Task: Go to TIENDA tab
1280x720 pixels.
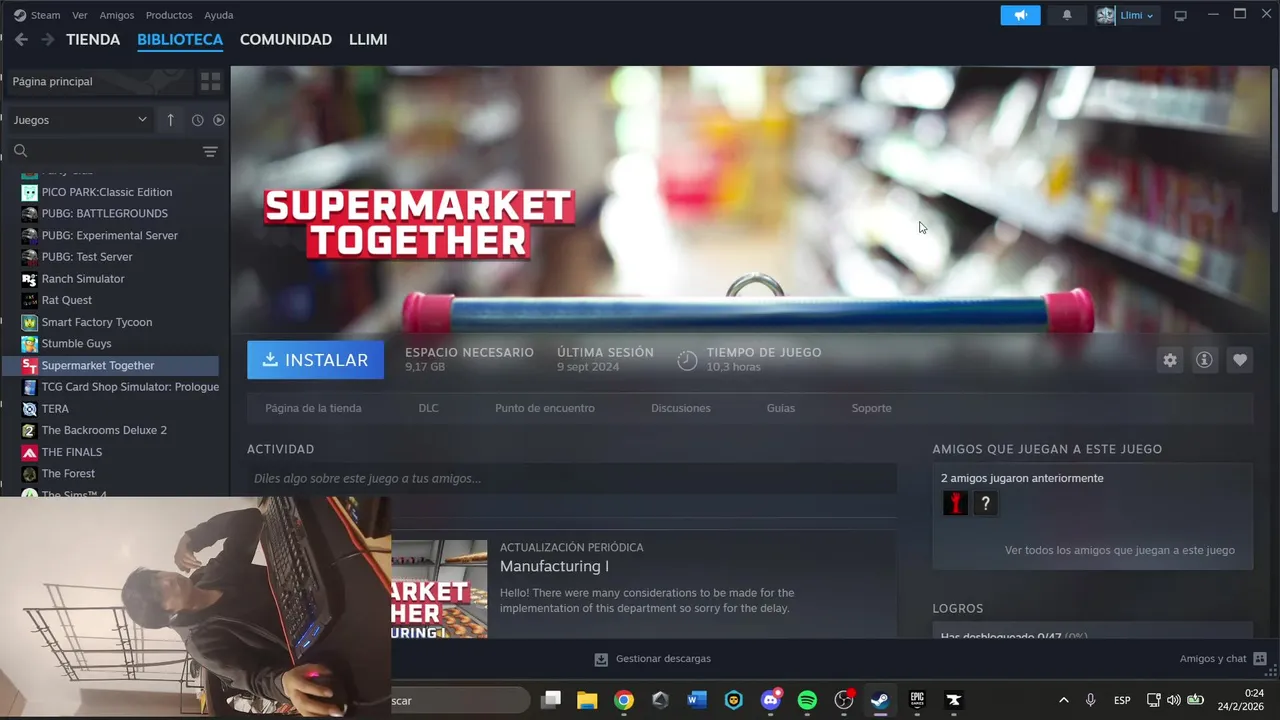Action: (93, 40)
